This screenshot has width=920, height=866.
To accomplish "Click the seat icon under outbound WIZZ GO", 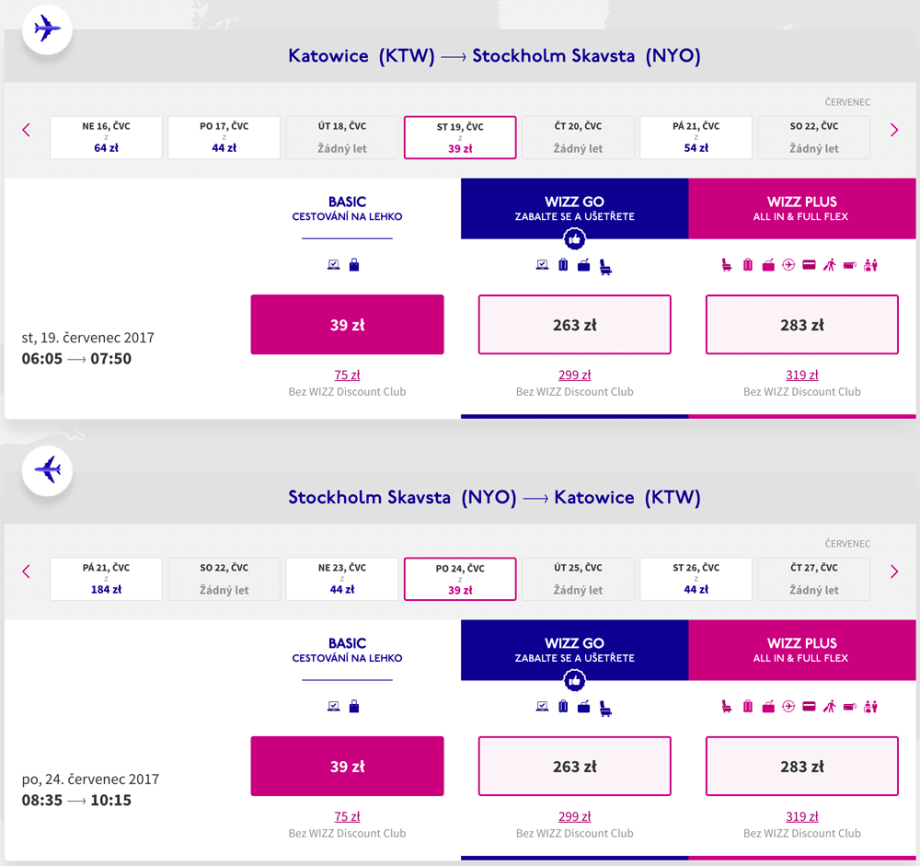I will click(x=605, y=265).
